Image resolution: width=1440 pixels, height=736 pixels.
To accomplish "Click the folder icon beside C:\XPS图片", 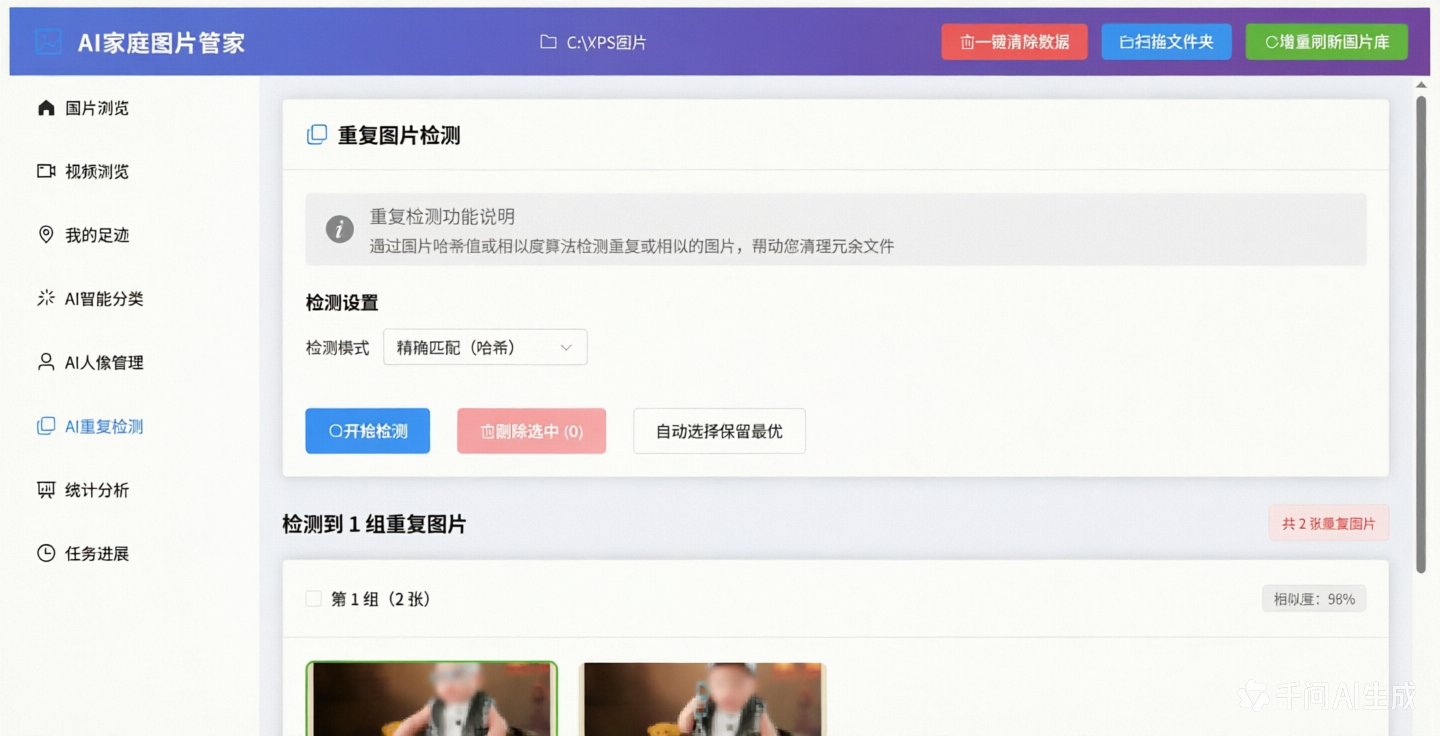I will coord(548,42).
